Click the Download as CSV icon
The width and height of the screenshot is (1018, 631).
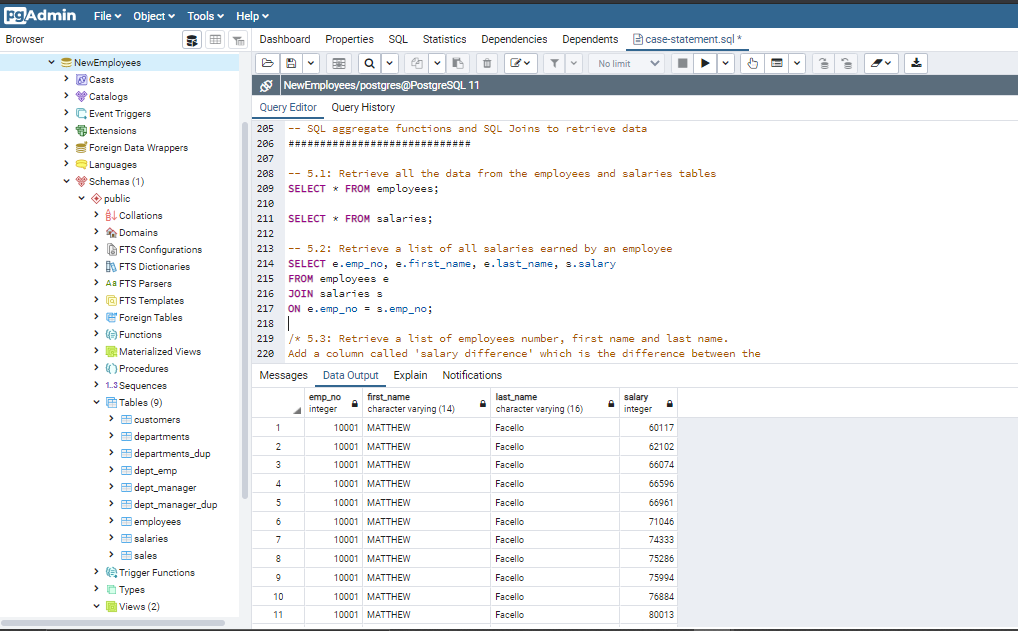click(915, 63)
